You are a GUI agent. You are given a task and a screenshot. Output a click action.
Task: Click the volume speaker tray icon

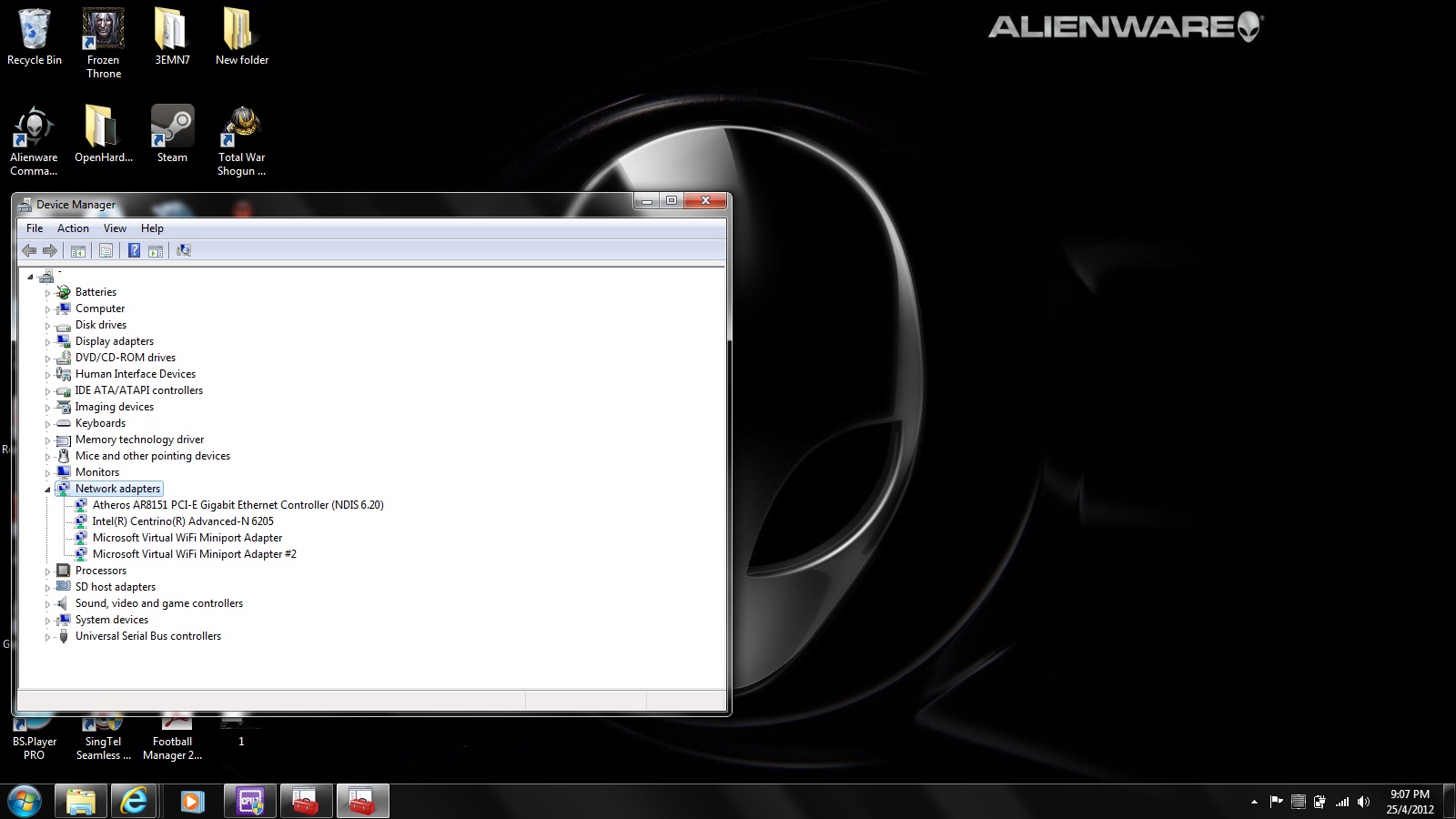pyautogui.click(x=1363, y=802)
